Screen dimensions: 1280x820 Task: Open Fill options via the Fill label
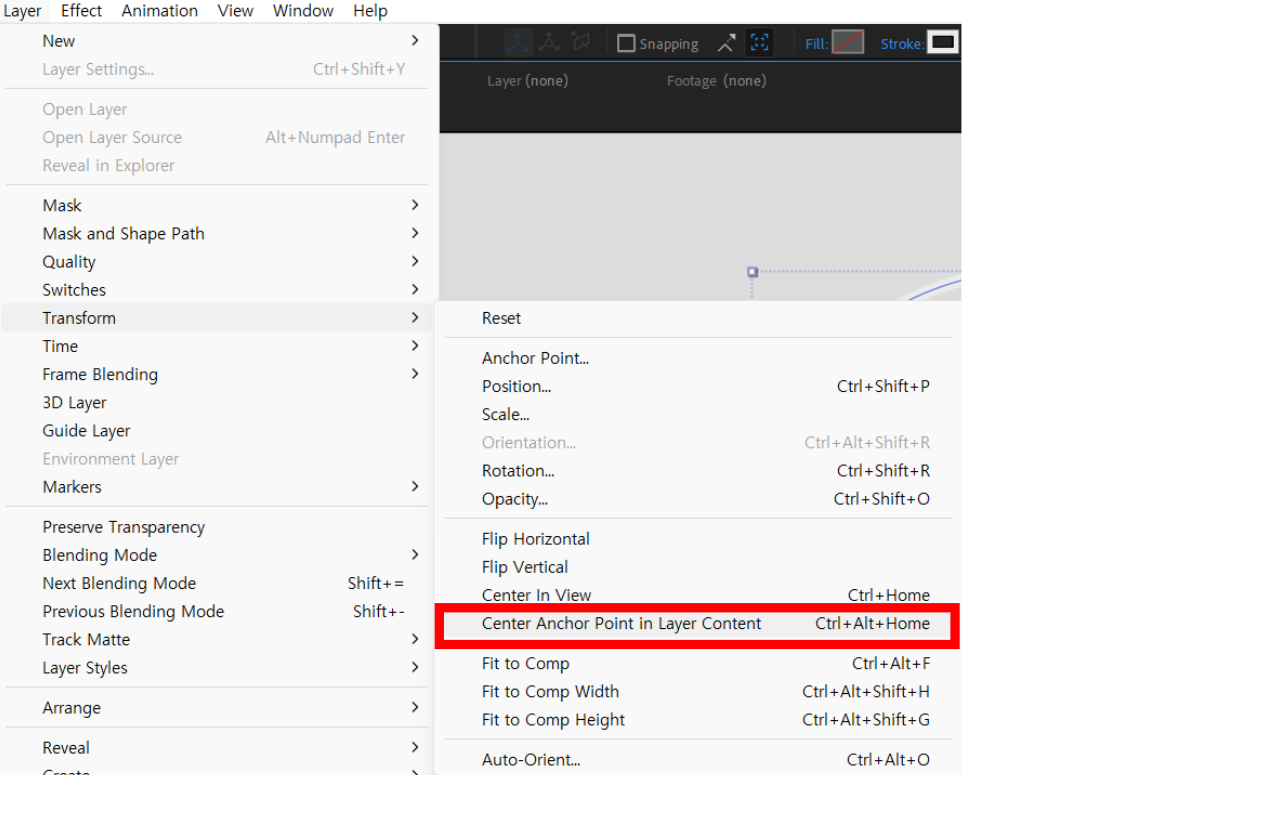coord(816,44)
